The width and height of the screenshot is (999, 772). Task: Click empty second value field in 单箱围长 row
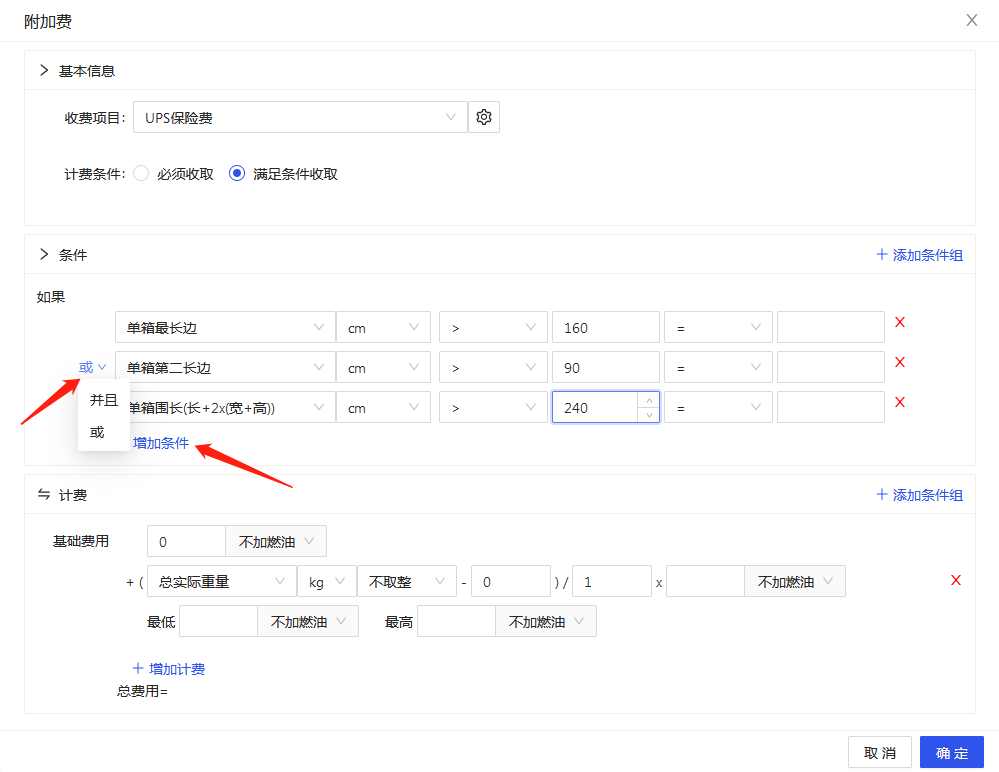pyautogui.click(x=831, y=408)
